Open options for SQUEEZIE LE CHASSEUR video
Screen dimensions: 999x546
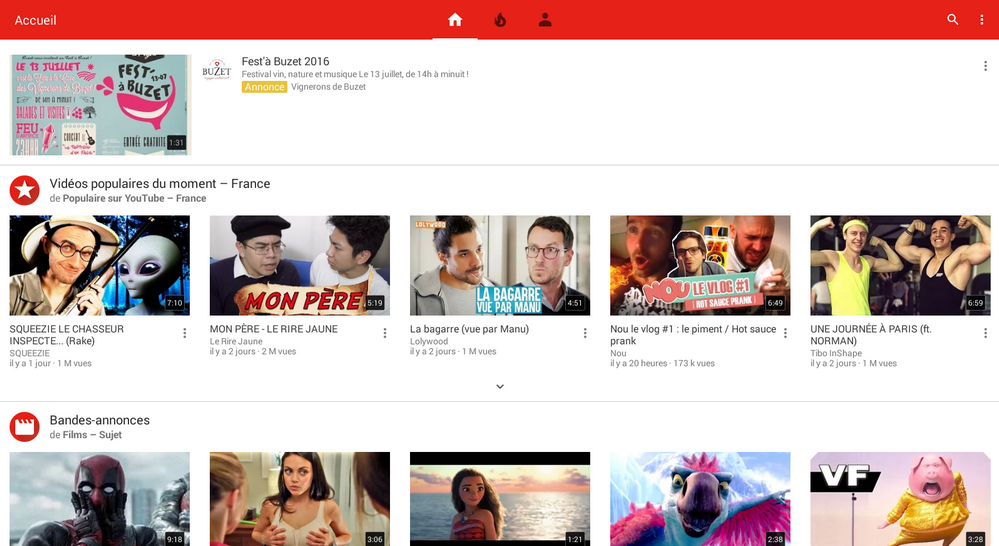[x=185, y=333]
